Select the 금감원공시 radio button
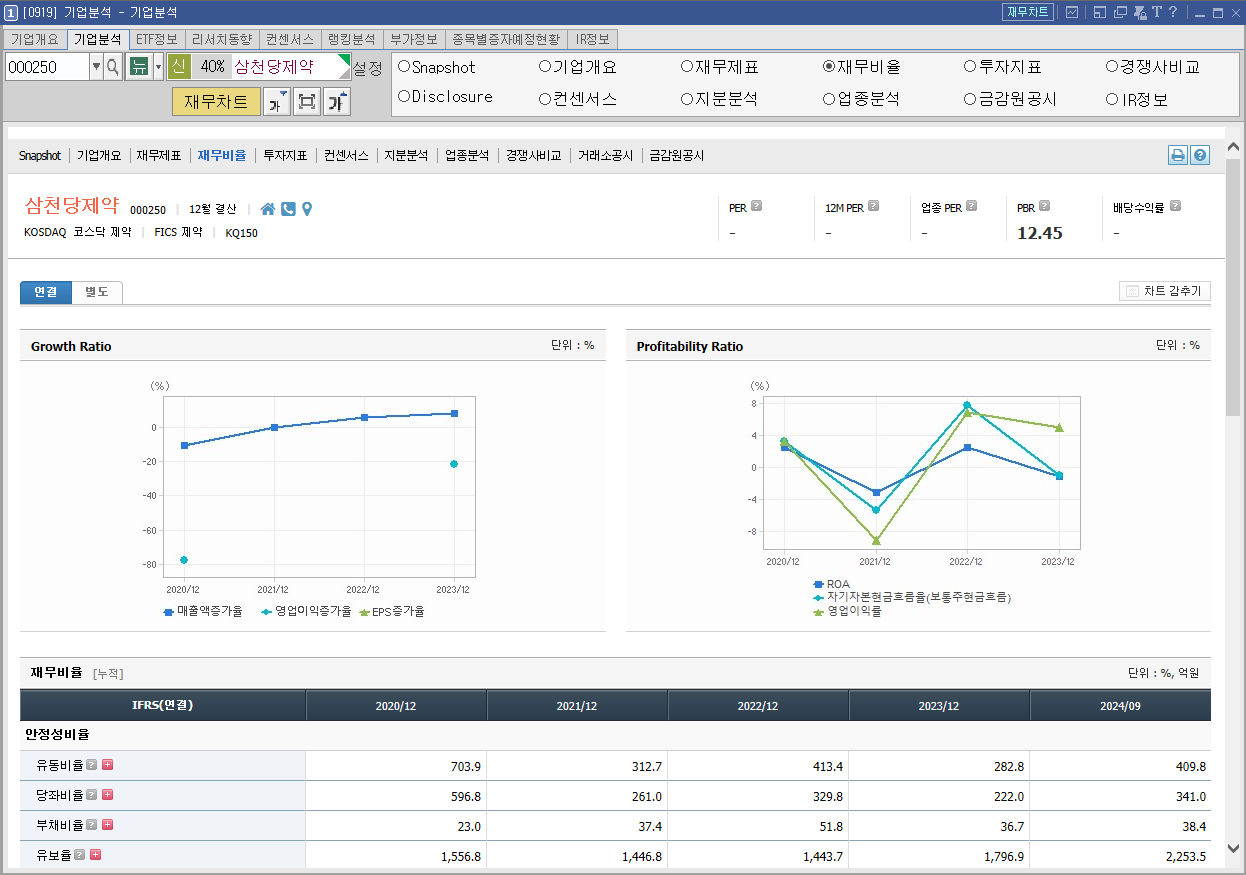The width and height of the screenshot is (1246, 875). coord(970,99)
